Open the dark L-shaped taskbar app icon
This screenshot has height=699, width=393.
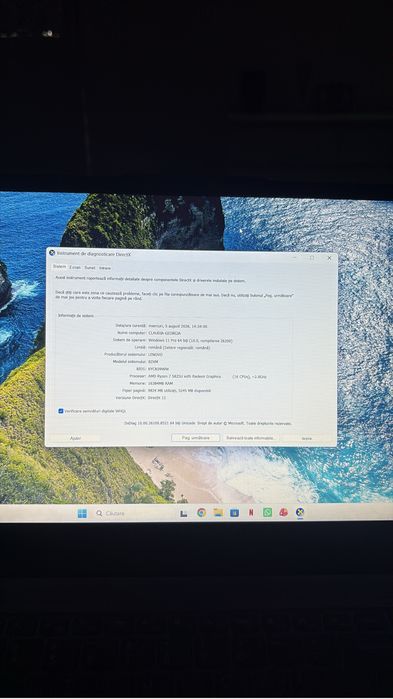pyautogui.click(x=184, y=514)
